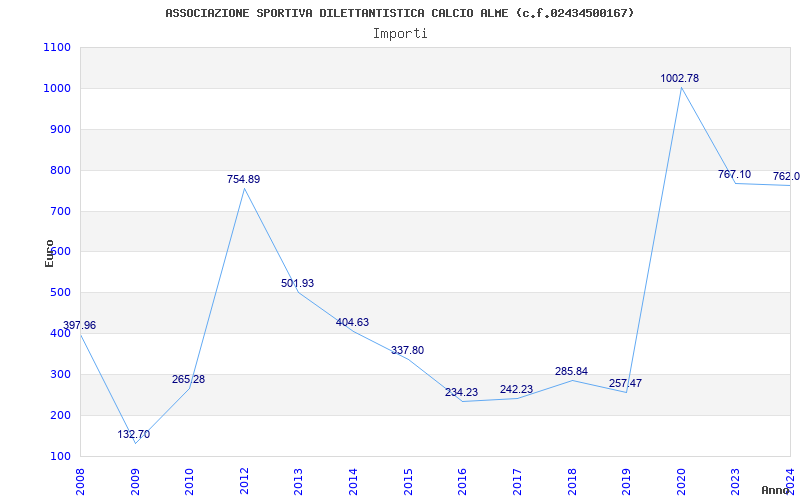Viewport: 800px width, 500px height.
Task: Select the 2020 year axis label
Action: [681, 482]
